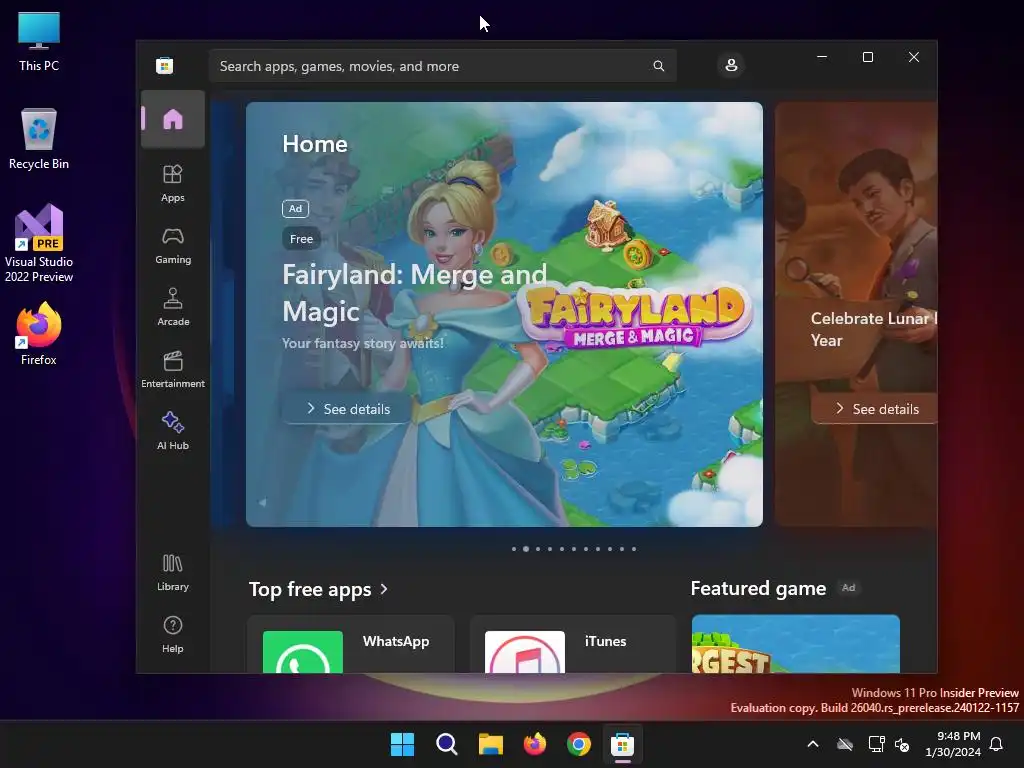
Task: Show hidden system tray icons
Action: (x=813, y=744)
